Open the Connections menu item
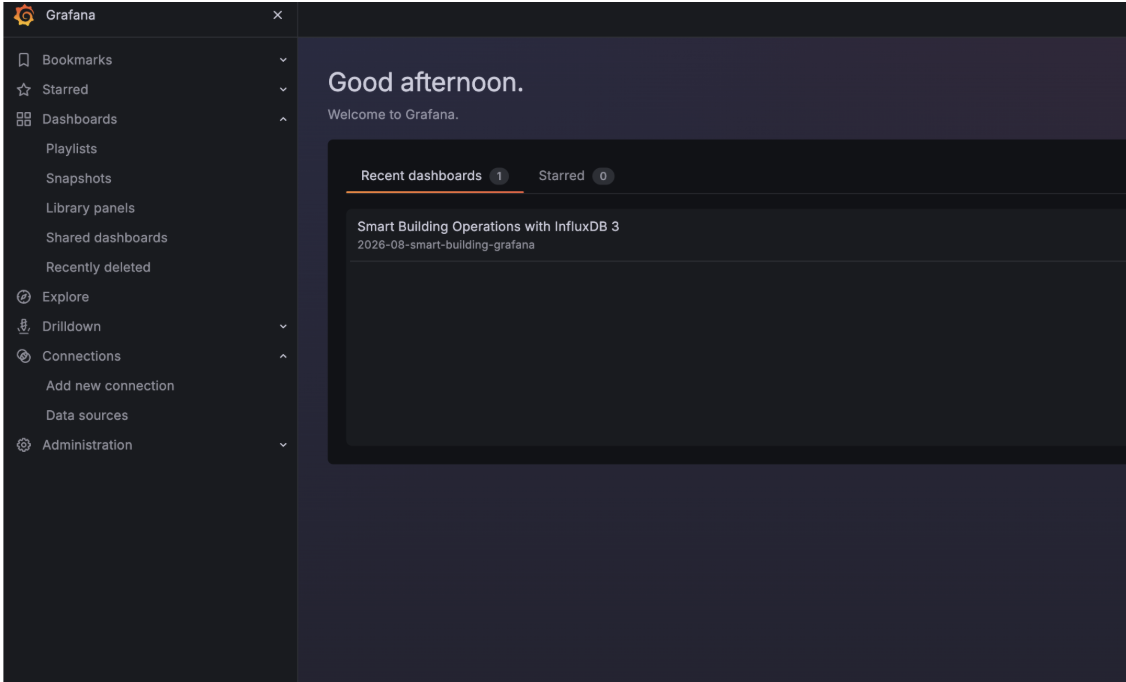Screen dimensions: 1126x682 pyautogui.click(x=81, y=356)
